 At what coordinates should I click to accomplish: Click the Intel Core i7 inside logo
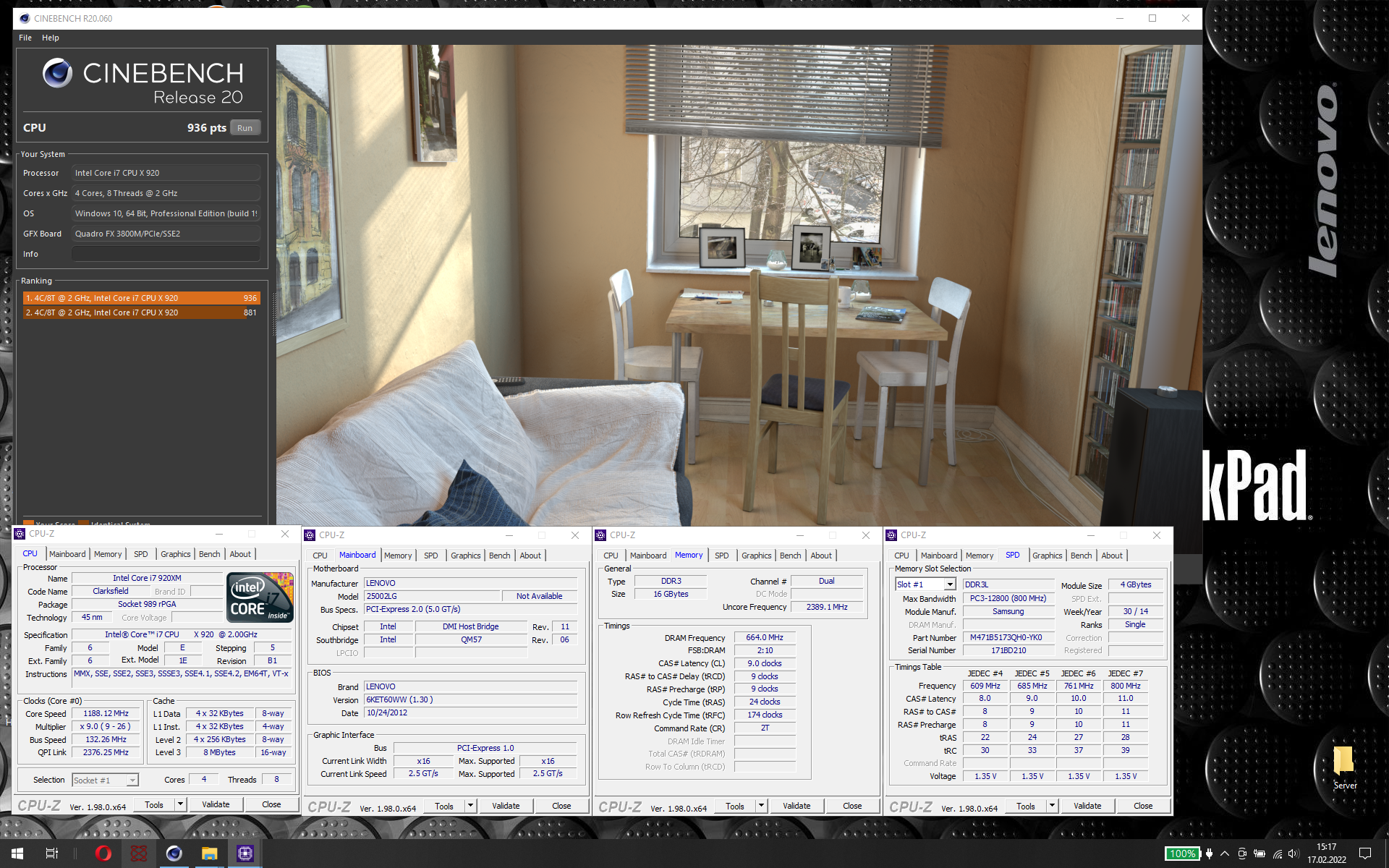coord(260,597)
